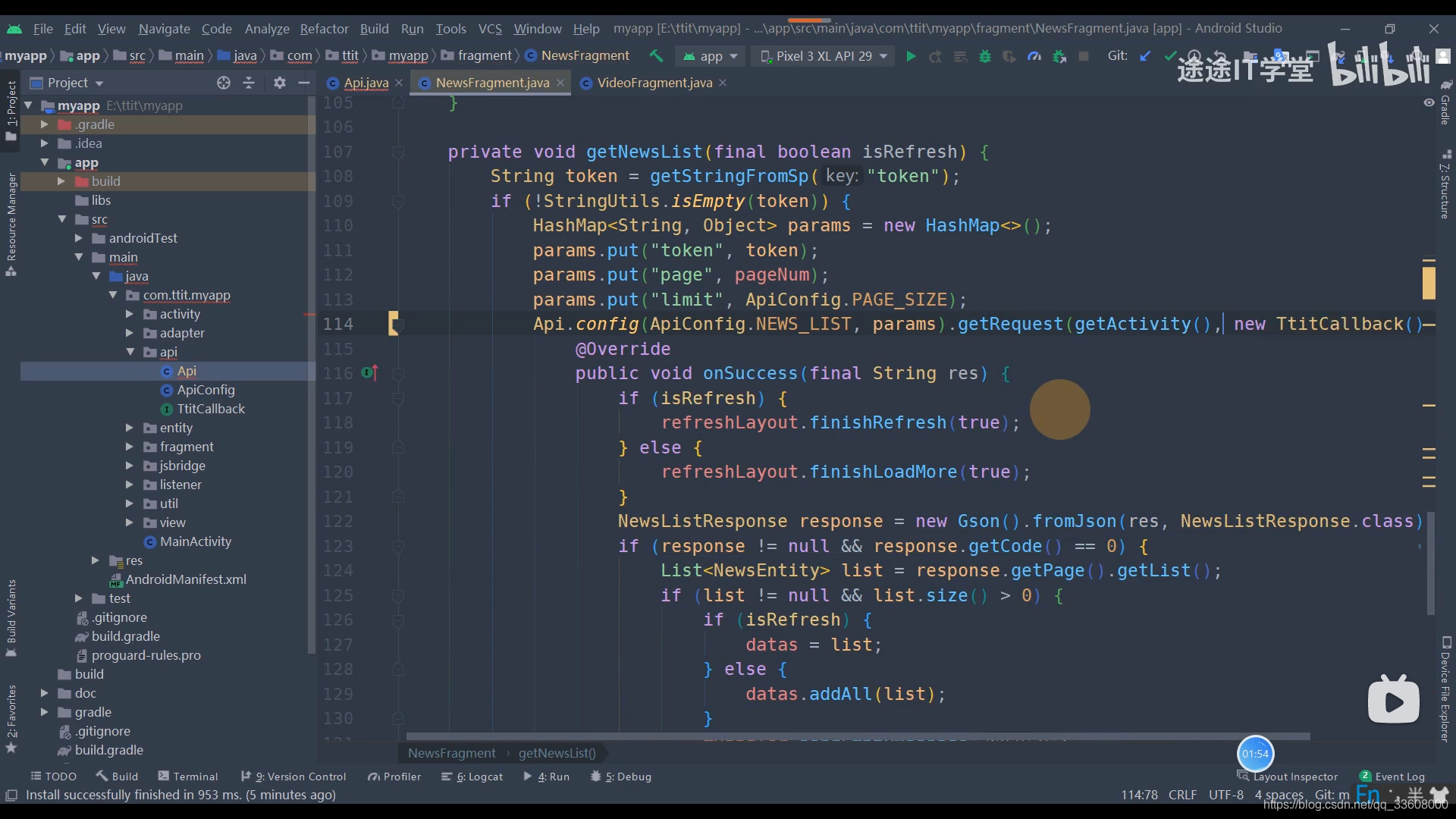The image size is (1456, 819).
Task: Collapse the api package
Action: (130, 352)
